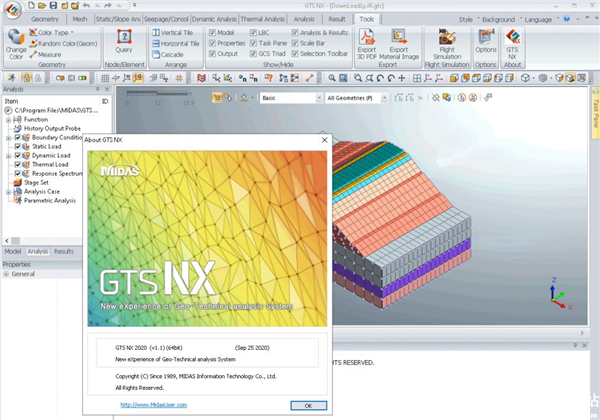Click the Save icon in quick access toolbar
This screenshot has width=600, height=420.
53,5
